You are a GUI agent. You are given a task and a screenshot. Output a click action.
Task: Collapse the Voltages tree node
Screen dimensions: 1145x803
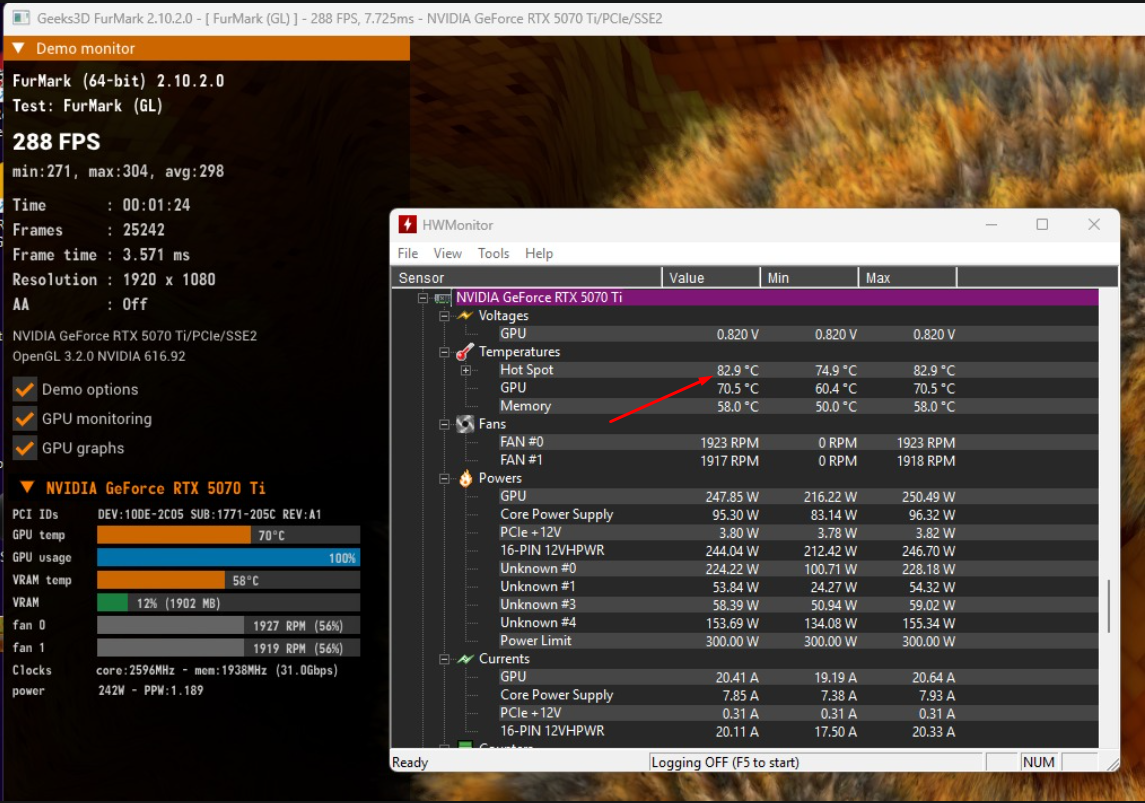click(444, 316)
